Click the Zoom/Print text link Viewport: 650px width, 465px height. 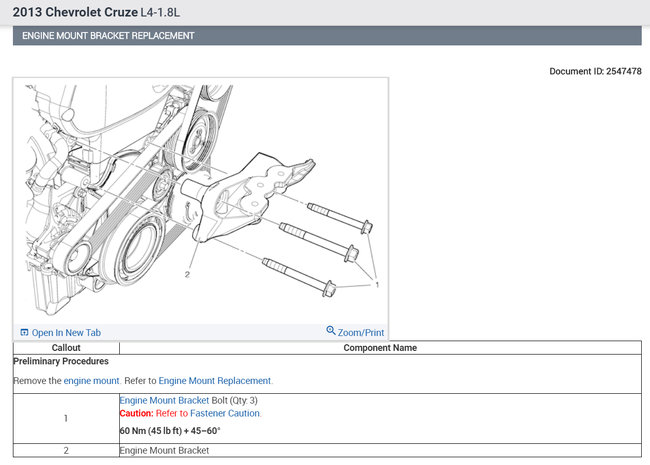tap(361, 332)
